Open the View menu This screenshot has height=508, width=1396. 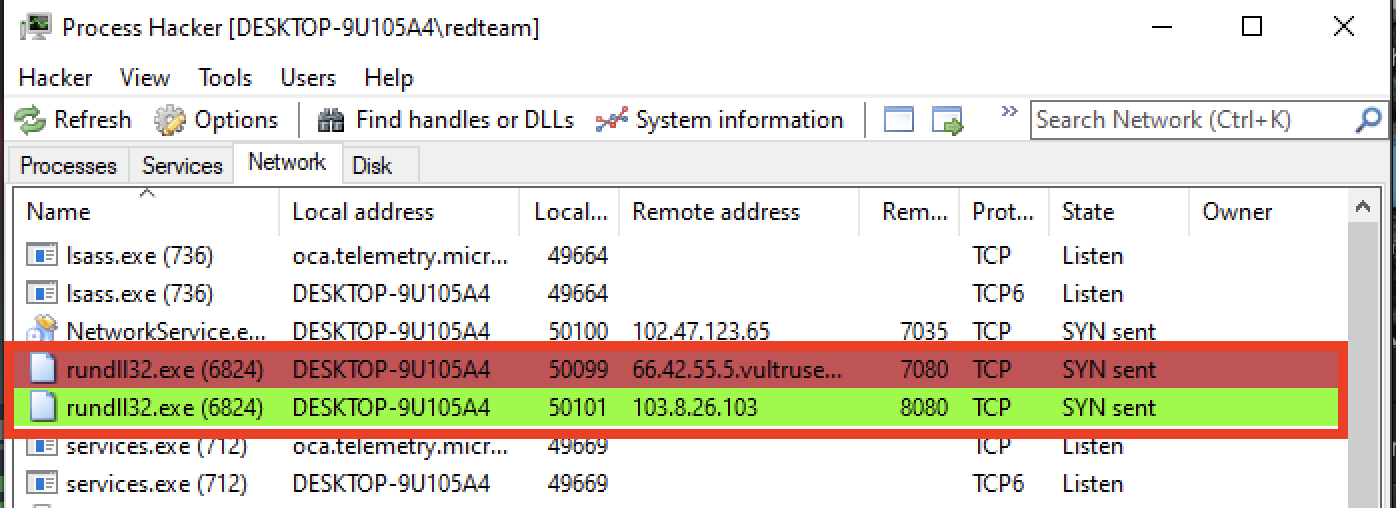coord(145,78)
